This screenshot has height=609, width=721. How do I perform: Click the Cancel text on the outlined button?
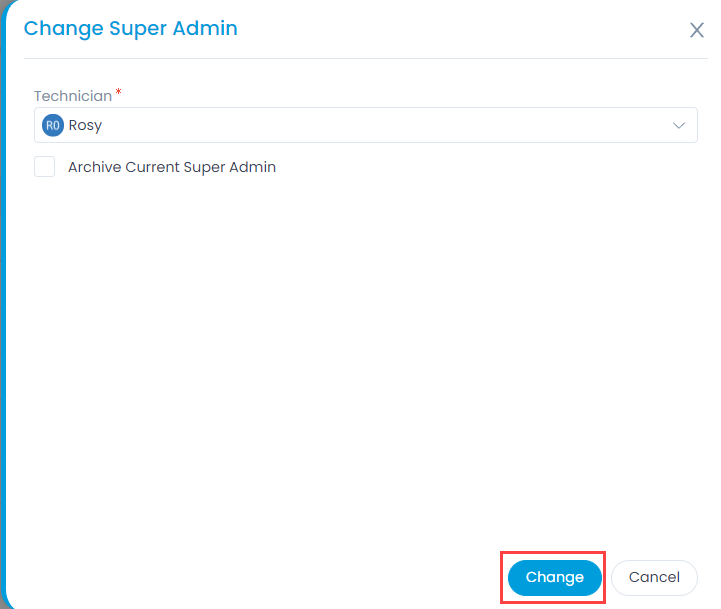[x=654, y=577]
